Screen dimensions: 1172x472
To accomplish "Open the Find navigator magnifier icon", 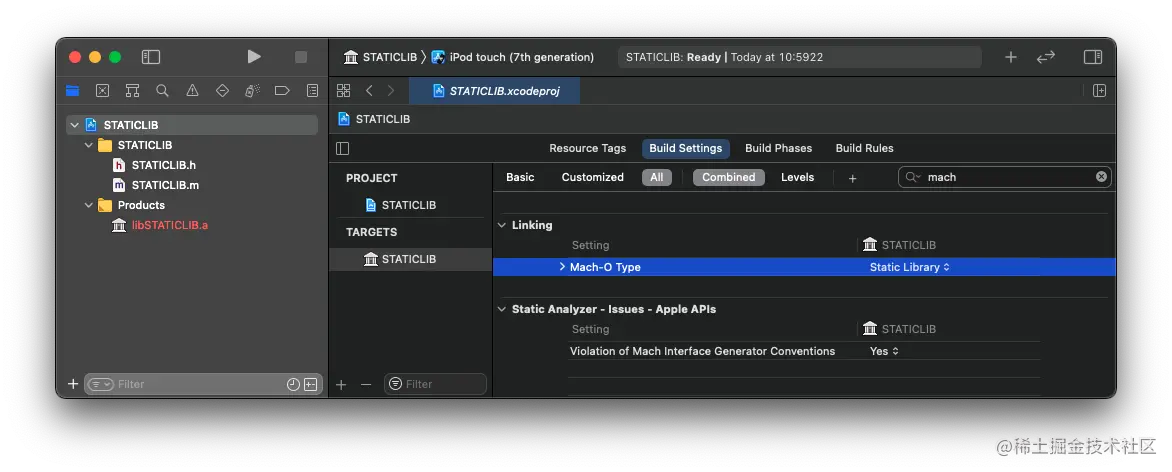I will [x=162, y=91].
